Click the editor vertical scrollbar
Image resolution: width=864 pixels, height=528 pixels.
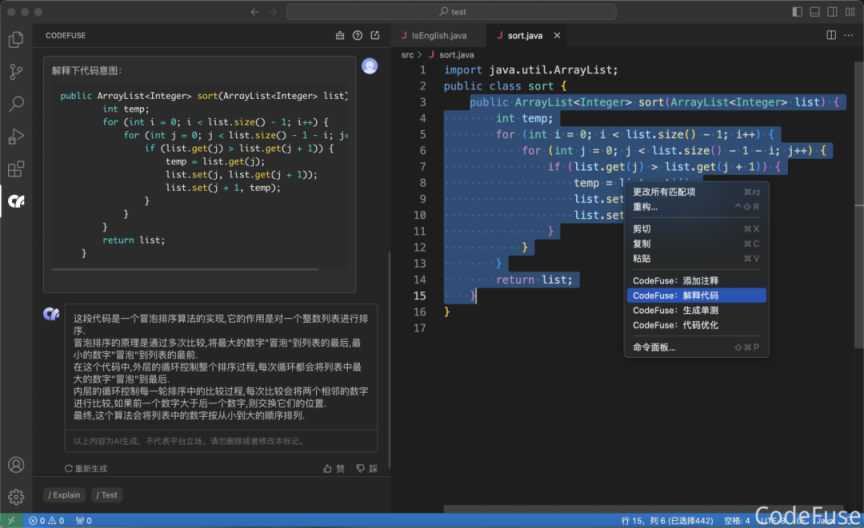tap(859, 204)
